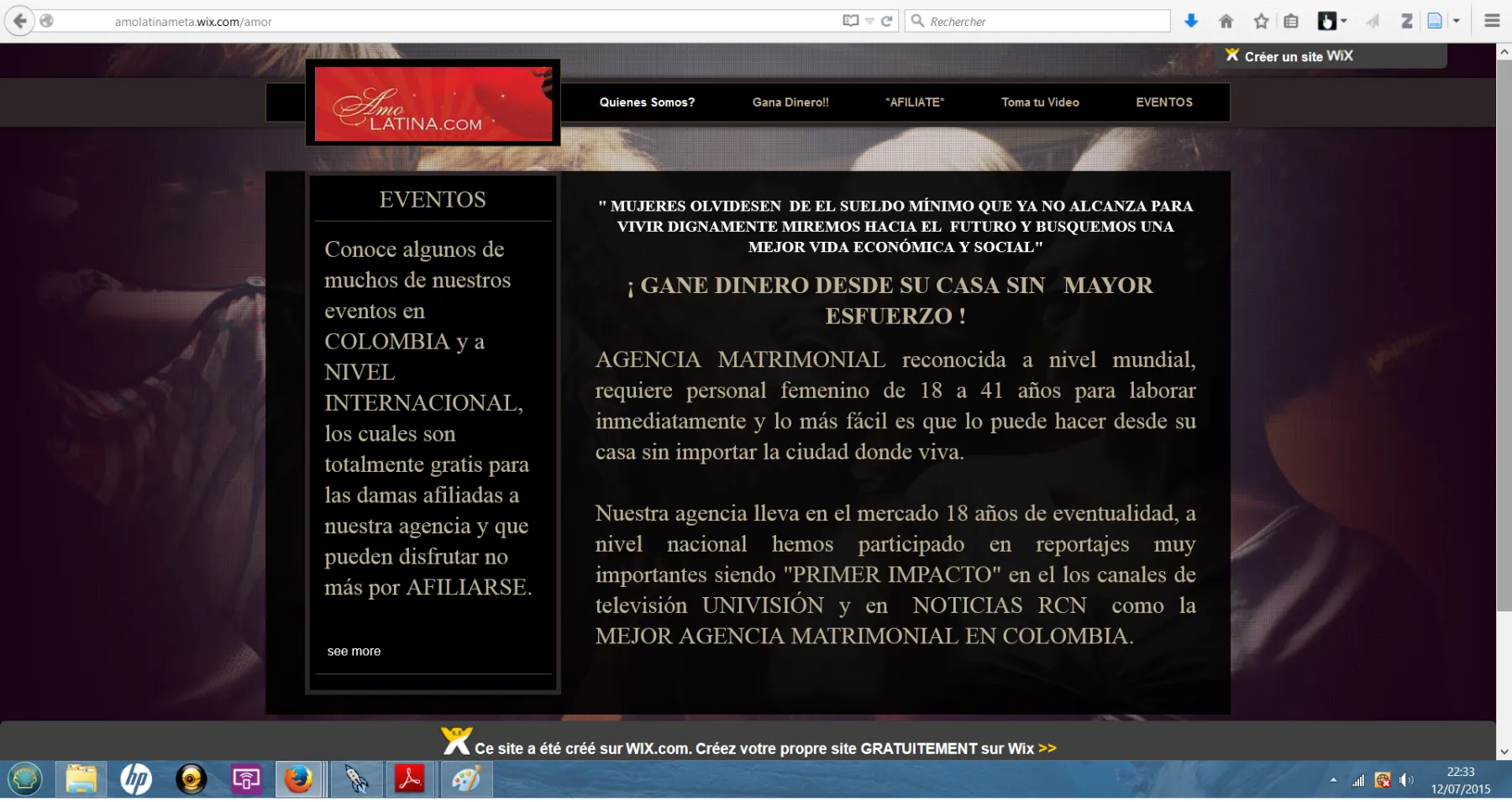Image resolution: width=1512 pixels, height=802 pixels.
Task: Click the Z extension icon
Action: pos(1406,21)
